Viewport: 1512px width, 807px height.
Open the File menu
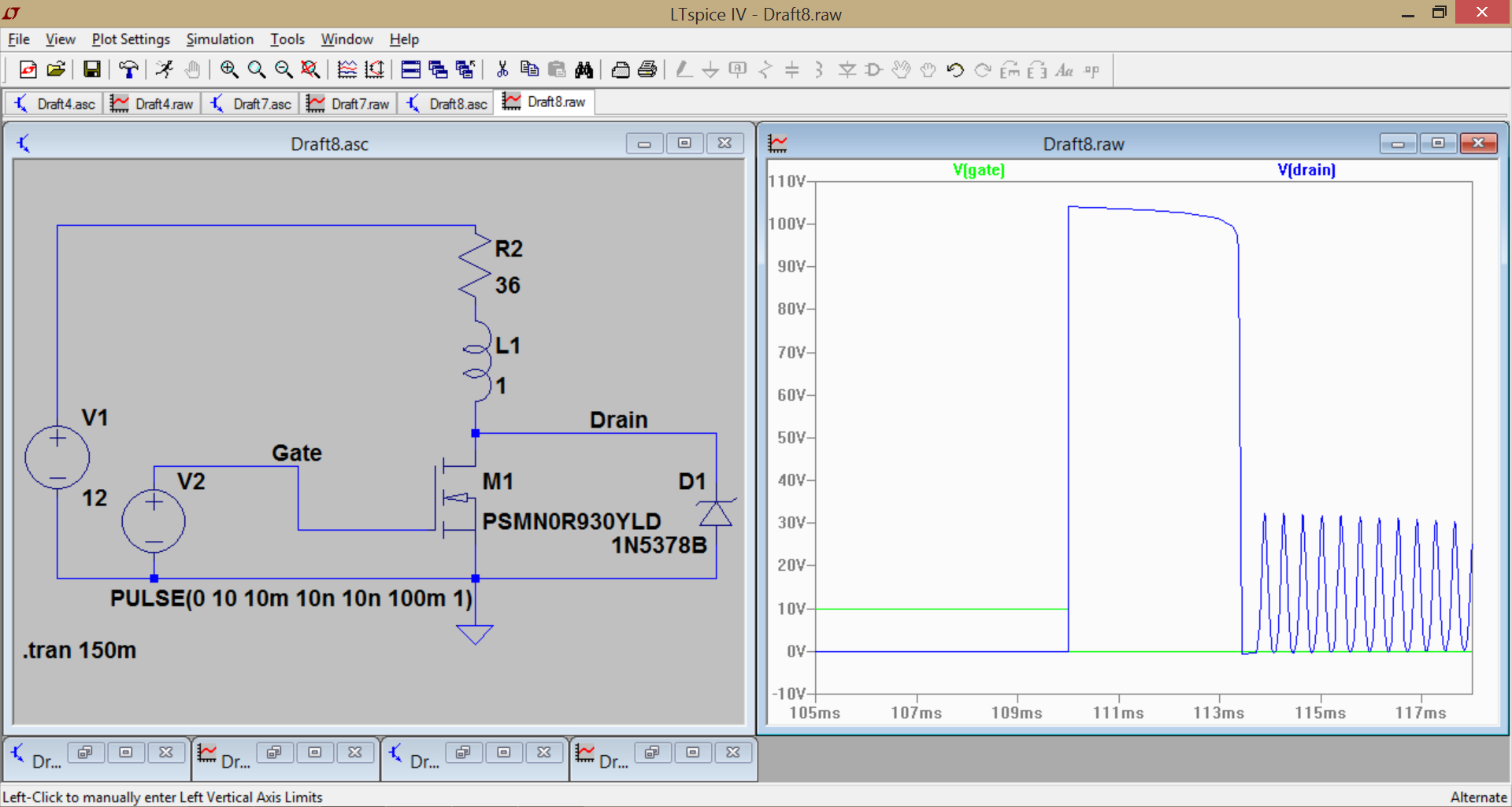coord(19,39)
